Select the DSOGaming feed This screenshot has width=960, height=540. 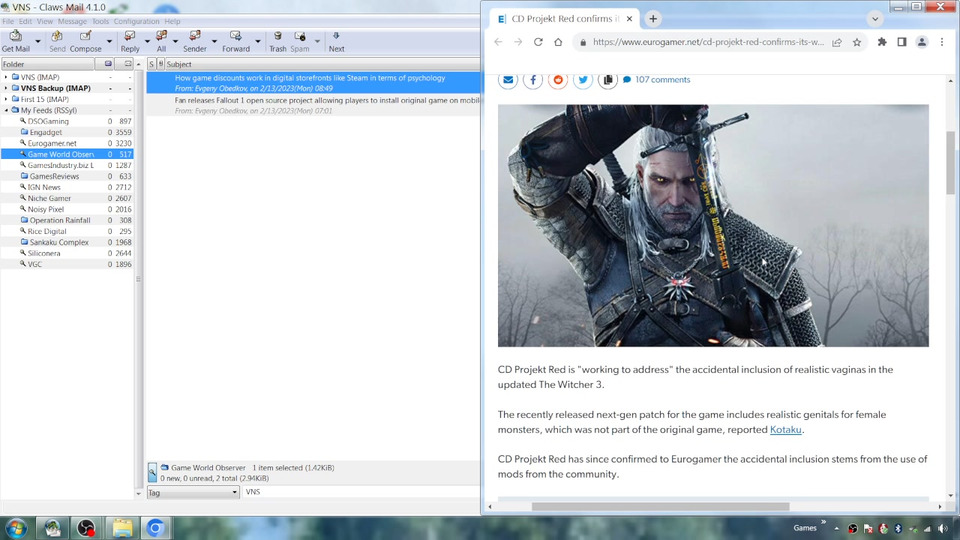[48, 121]
